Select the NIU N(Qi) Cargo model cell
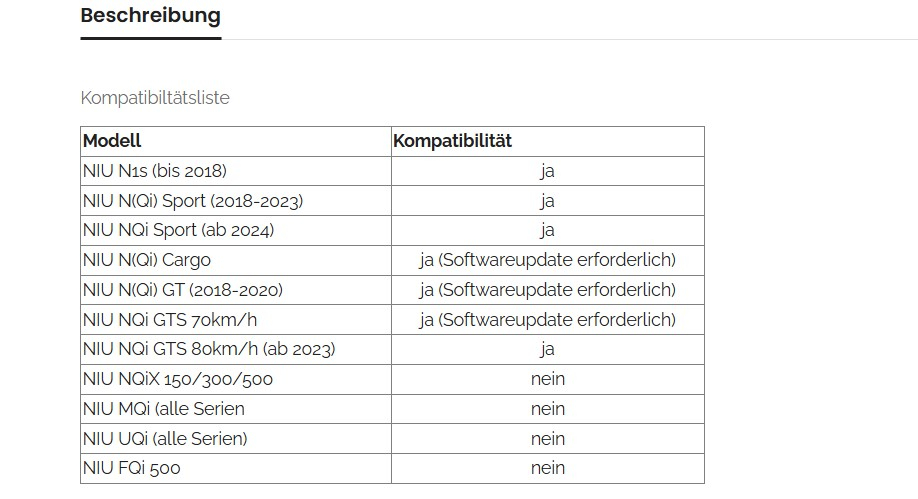 click(147, 260)
